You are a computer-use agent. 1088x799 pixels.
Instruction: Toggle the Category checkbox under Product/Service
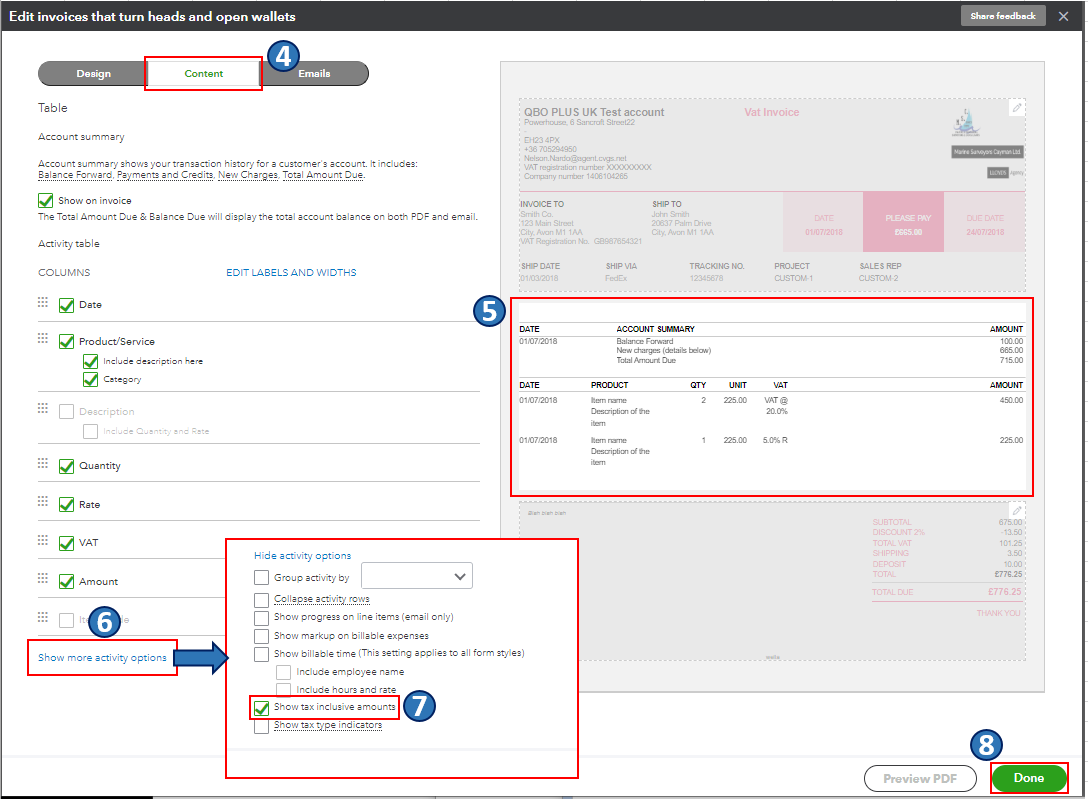pyautogui.click(x=91, y=379)
